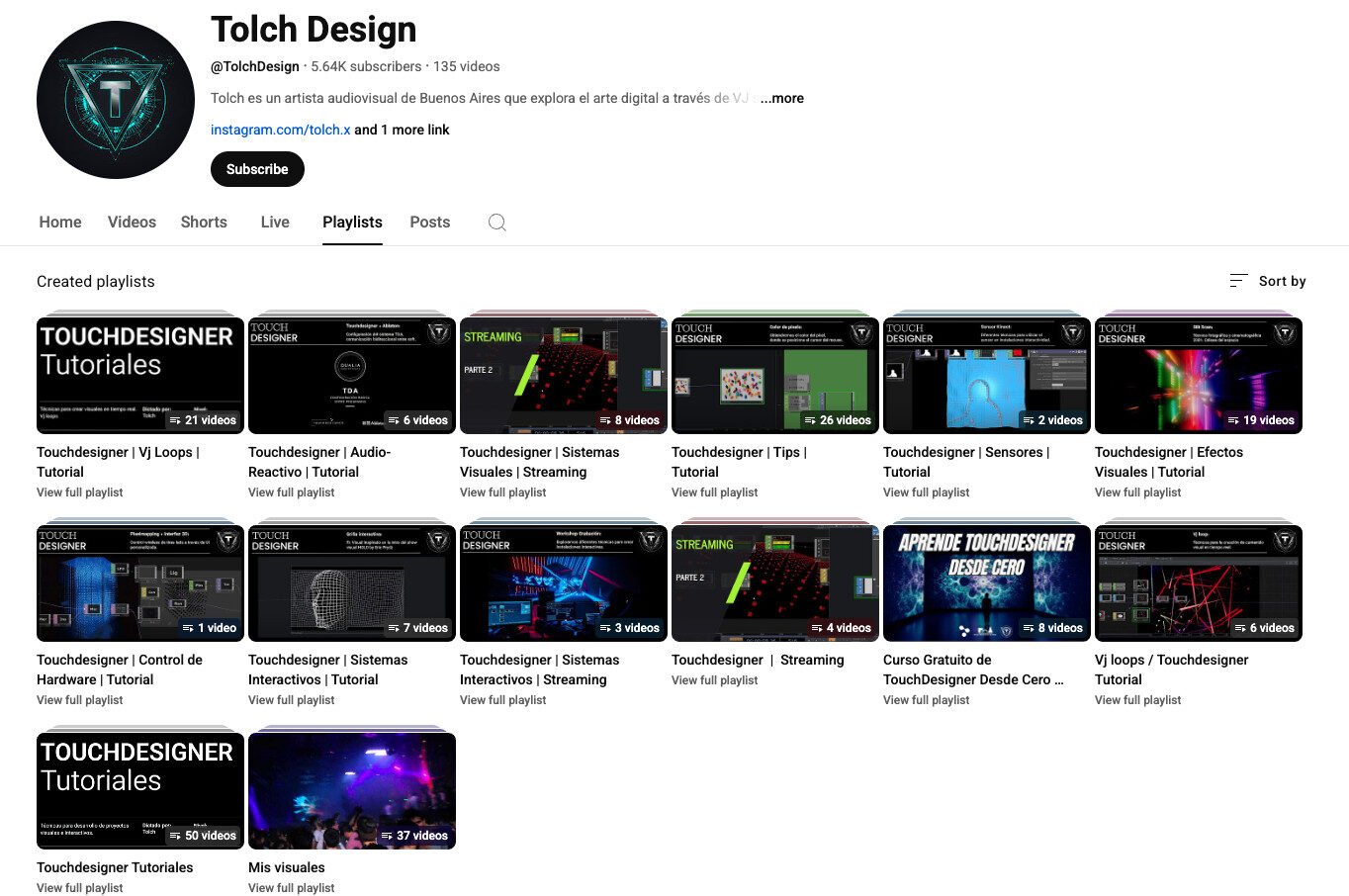Image resolution: width=1349 pixels, height=896 pixels.
Task: View full playlist under Mis visuales
Action: point(292,888)
